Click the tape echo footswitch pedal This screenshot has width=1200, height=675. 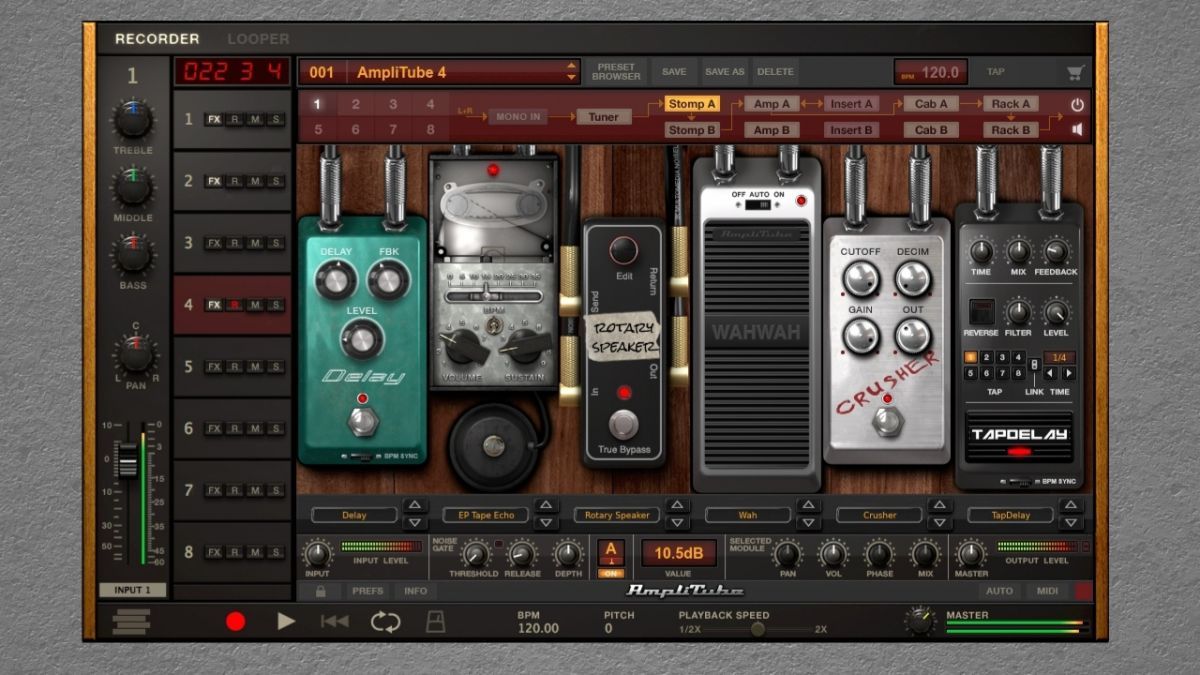tap(492, 446)
